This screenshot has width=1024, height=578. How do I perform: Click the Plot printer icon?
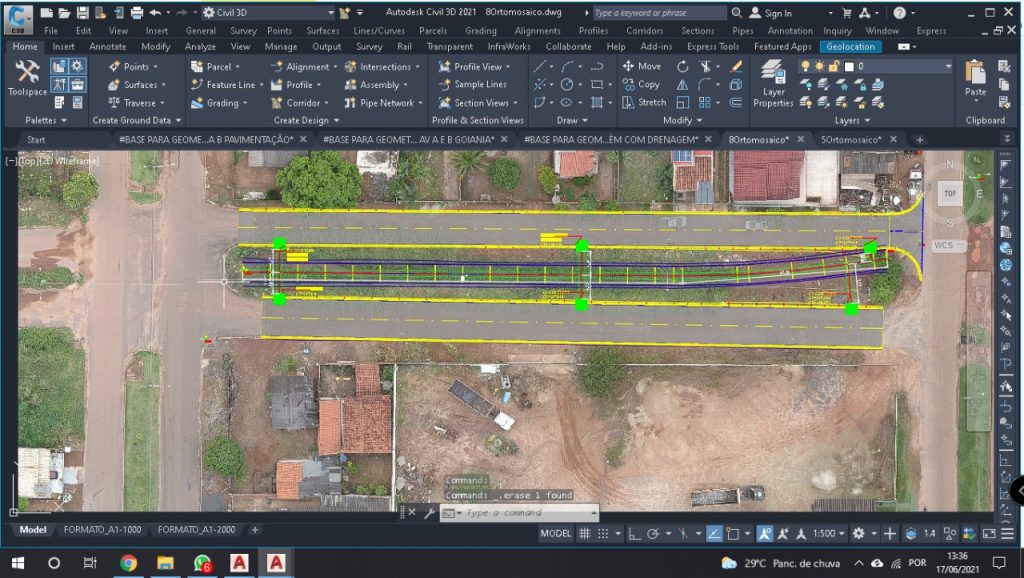pos(137,13)
